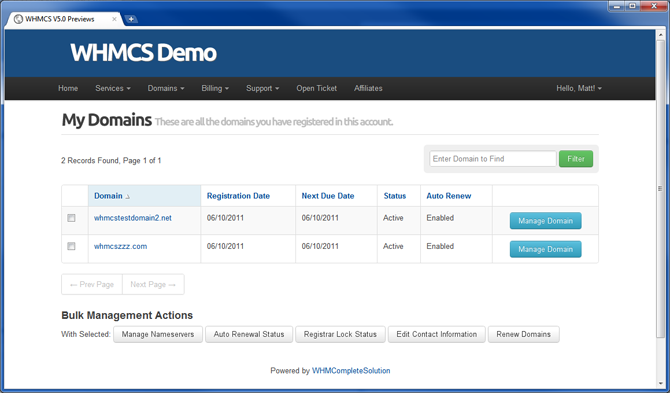The height and width of the screenshot is (393, 670).
Task: Expand the Services dropdown menu
Action: (113, 88)
